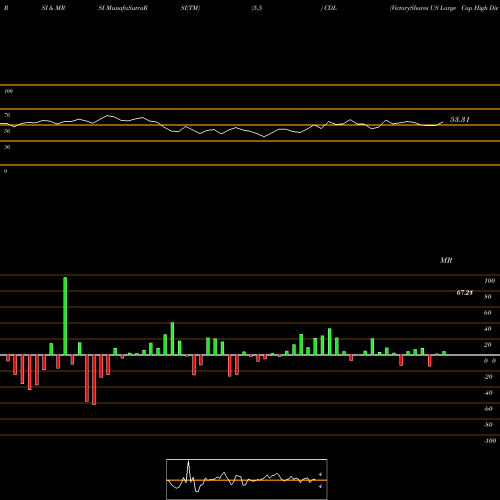
Task: Click the ') CDL' header text
Action: pos(329,8)
